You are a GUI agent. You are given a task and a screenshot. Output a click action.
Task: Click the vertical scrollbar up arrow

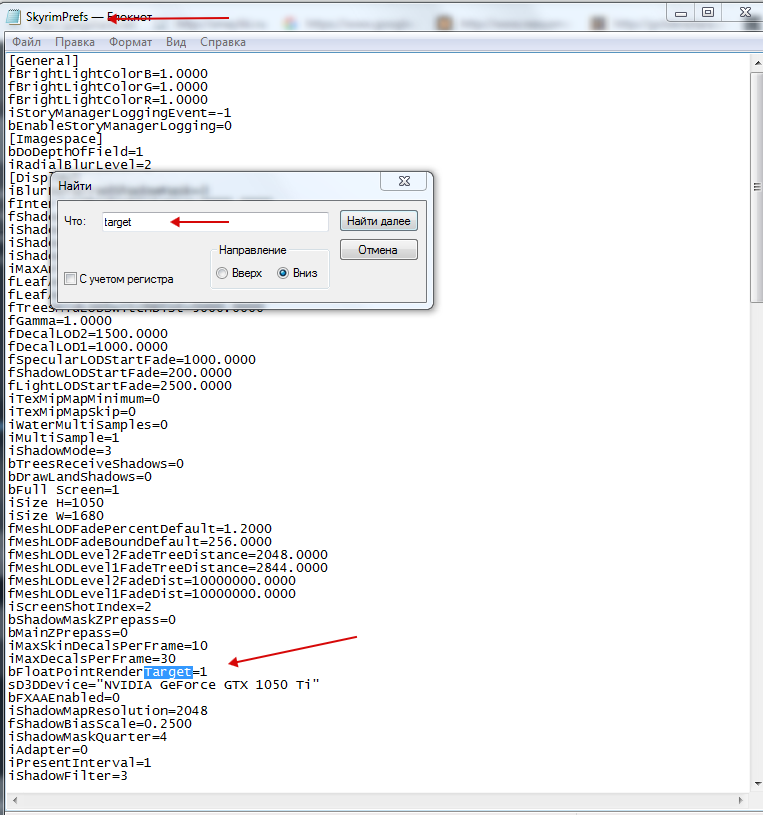pyautogui.click(x=755, y=62)
